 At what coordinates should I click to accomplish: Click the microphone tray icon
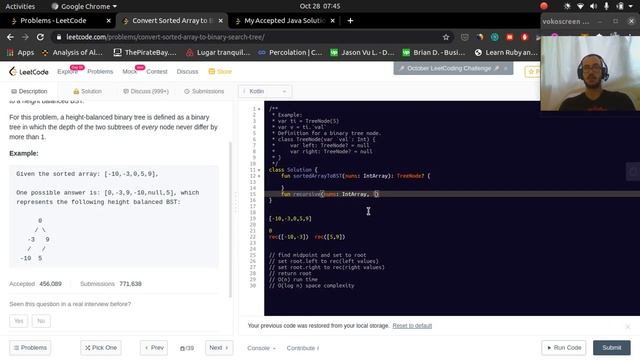[607, 6]
